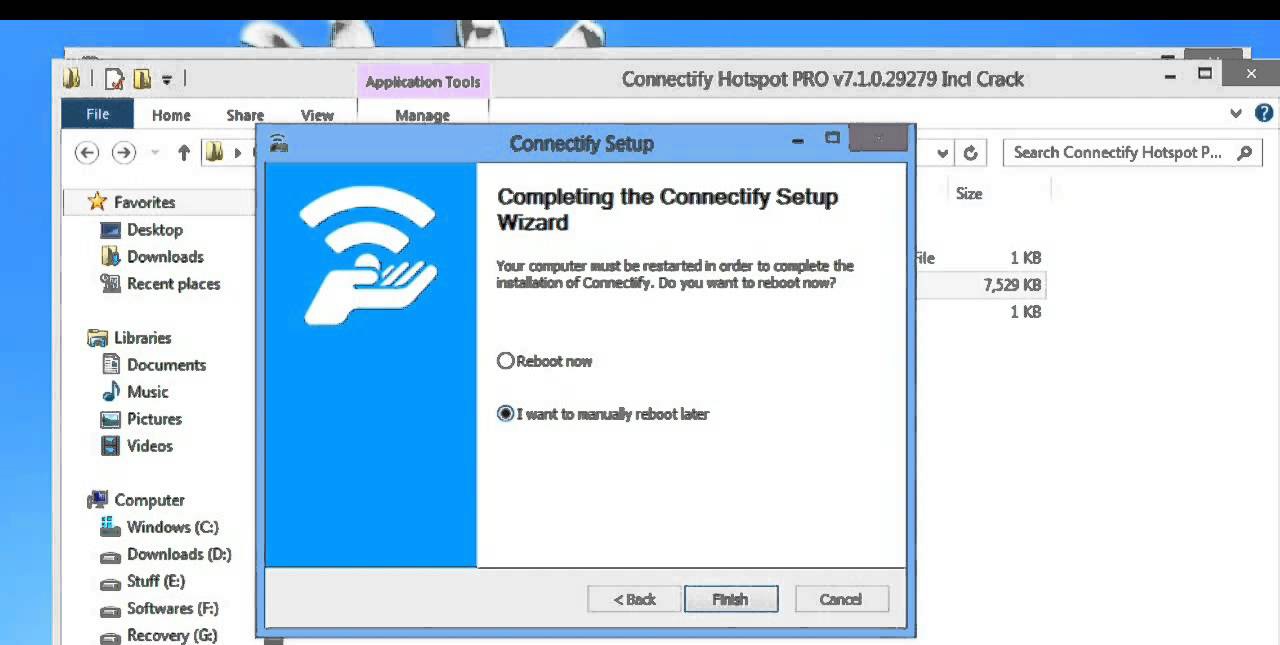Viewport: 1280px width, 645px height.
Task: Click the folder icon in the address bar
Action: click(213, 152)
